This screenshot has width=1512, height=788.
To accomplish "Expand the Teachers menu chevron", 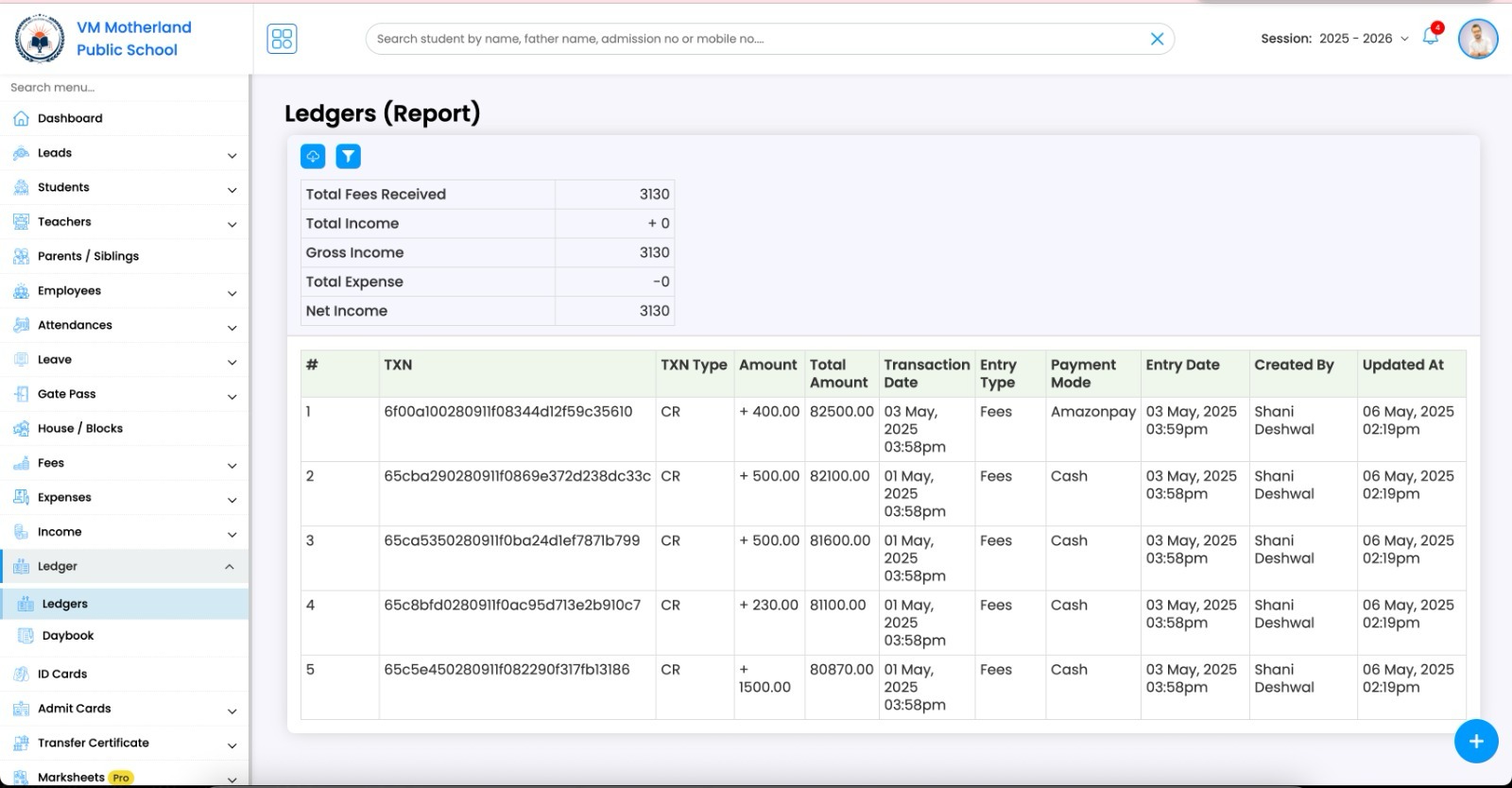I will pyautogui.click(x=232, y=224).
